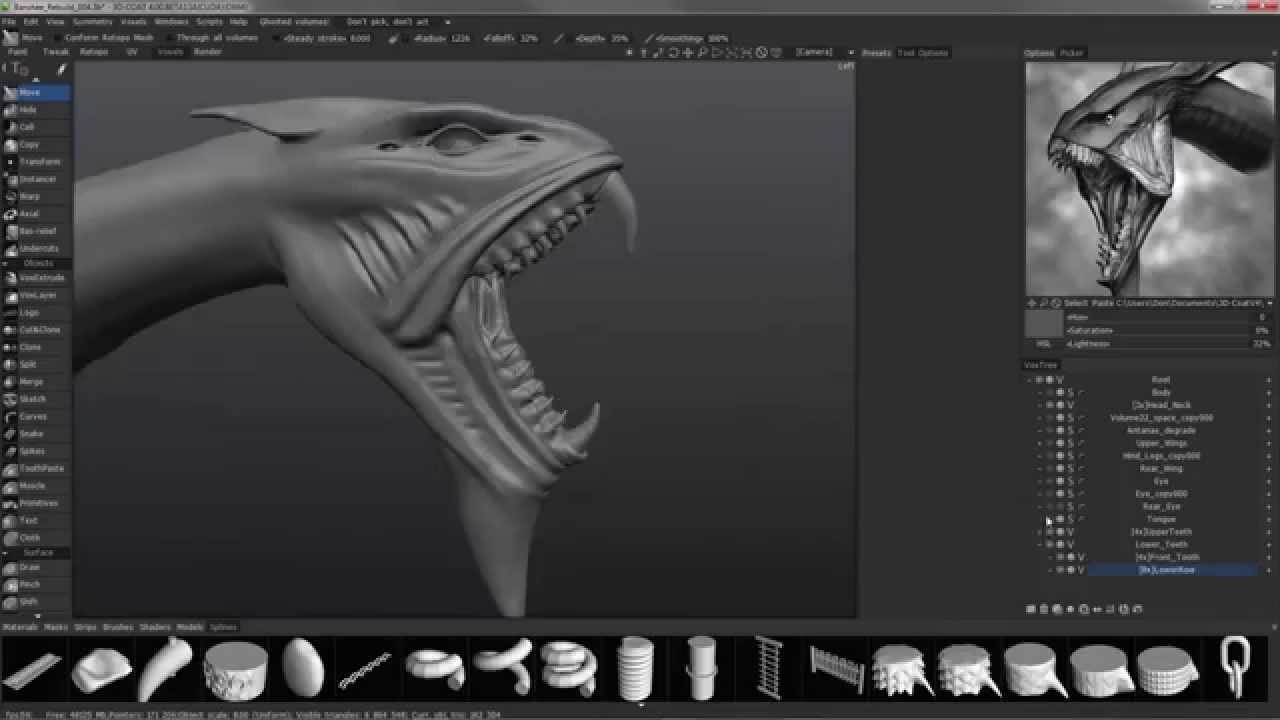Select the Instancer tool
The height and width of the screenshot is (720, 1280).
pyautogui.click(x=35, y=179)
